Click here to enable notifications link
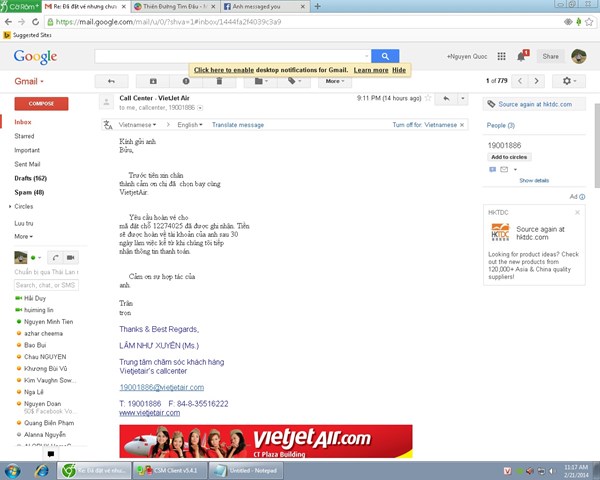This screenshot has height=480, width=600. 224,70
